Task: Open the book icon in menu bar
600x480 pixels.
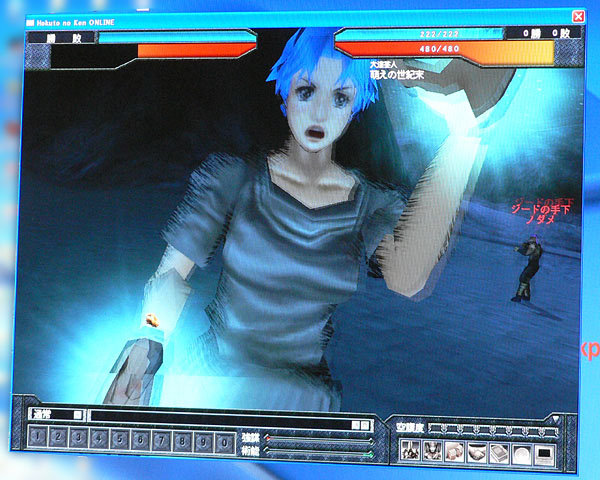Action: [499, 454]
